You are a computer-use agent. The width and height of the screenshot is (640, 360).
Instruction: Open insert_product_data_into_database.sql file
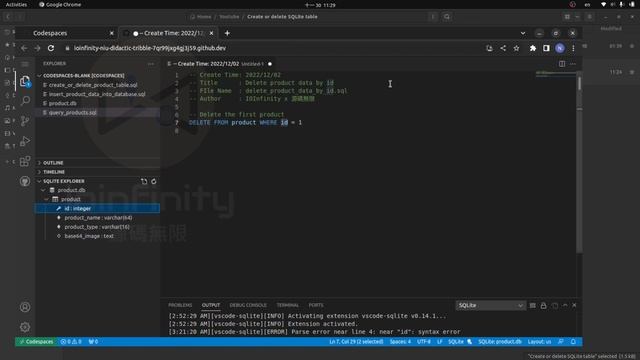pos(97,94)
